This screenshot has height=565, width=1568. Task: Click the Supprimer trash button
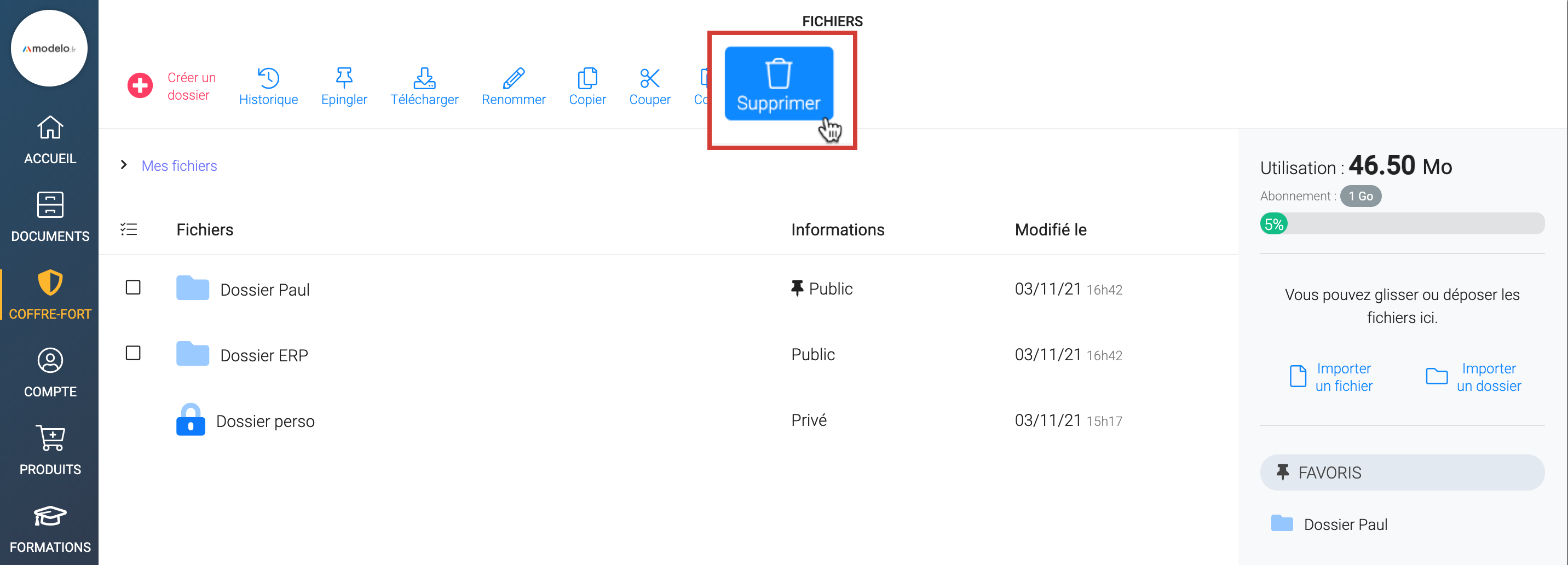(x=778, y=84)
